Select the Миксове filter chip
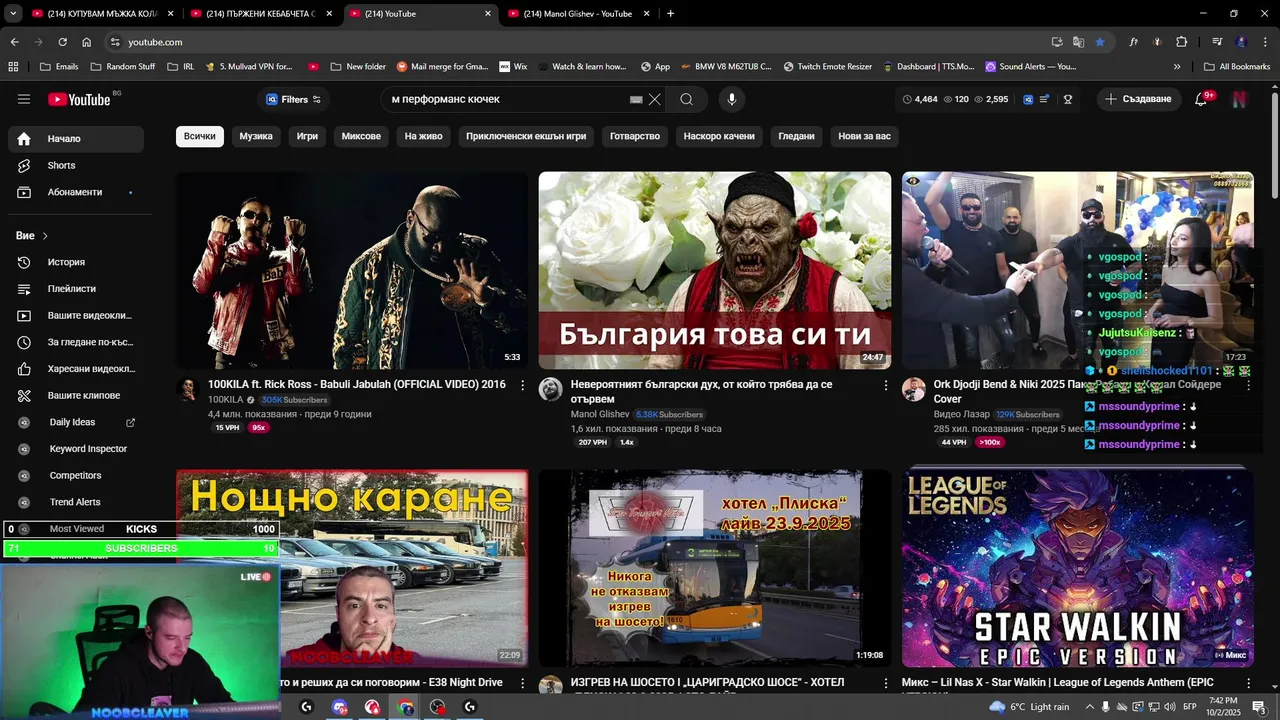The height and width of the screenshot is (720, 1280). click(361, 136)
